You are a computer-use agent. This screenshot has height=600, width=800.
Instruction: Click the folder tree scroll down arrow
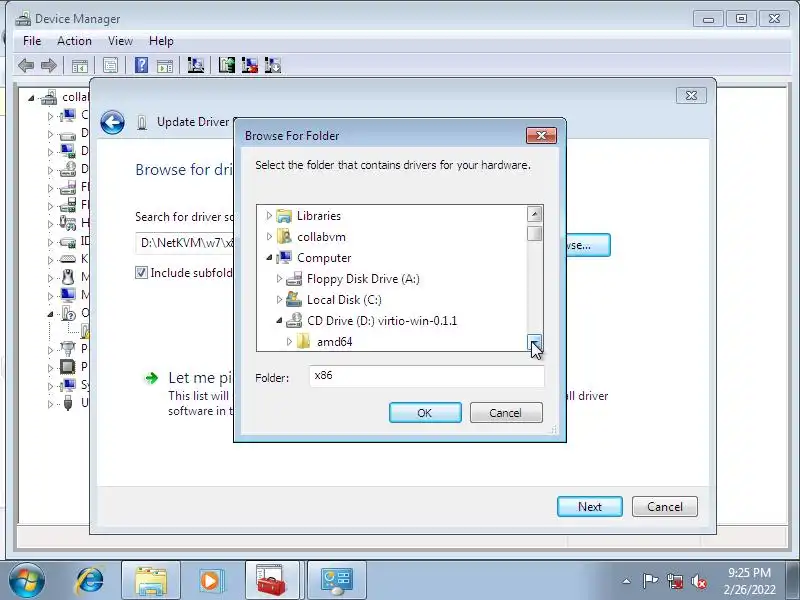click(x=535, y=342)
